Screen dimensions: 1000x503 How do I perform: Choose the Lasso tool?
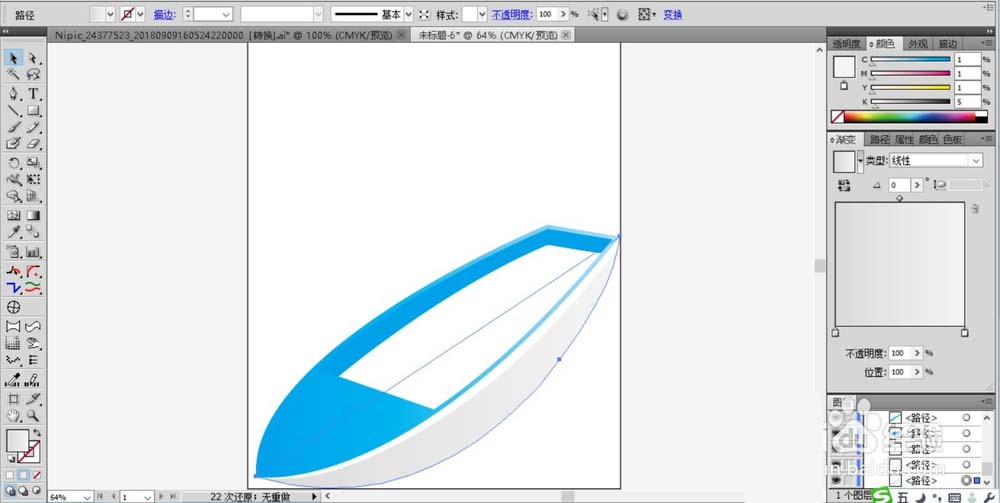click(33, 75)
